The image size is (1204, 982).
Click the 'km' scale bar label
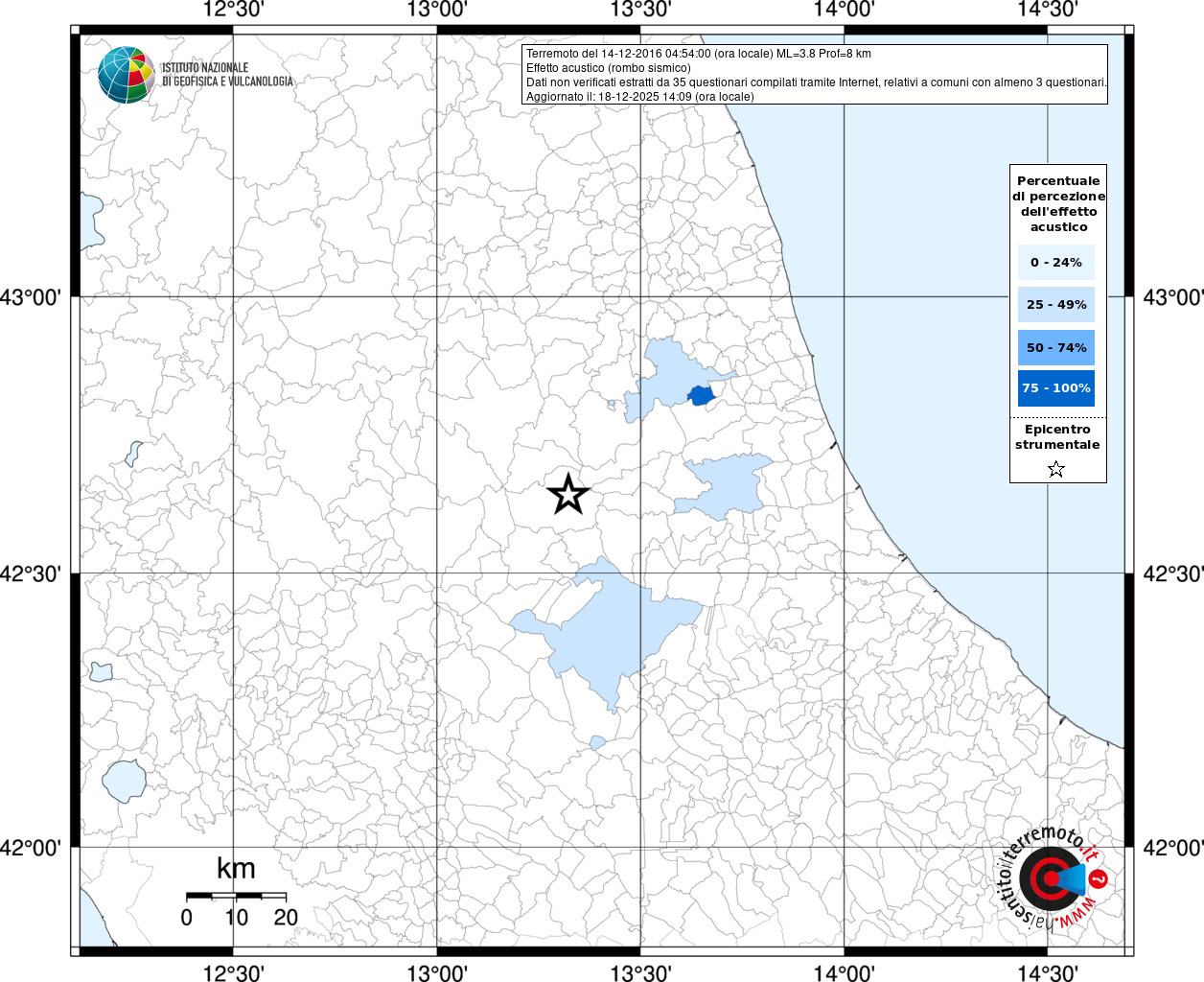(236, 869)
